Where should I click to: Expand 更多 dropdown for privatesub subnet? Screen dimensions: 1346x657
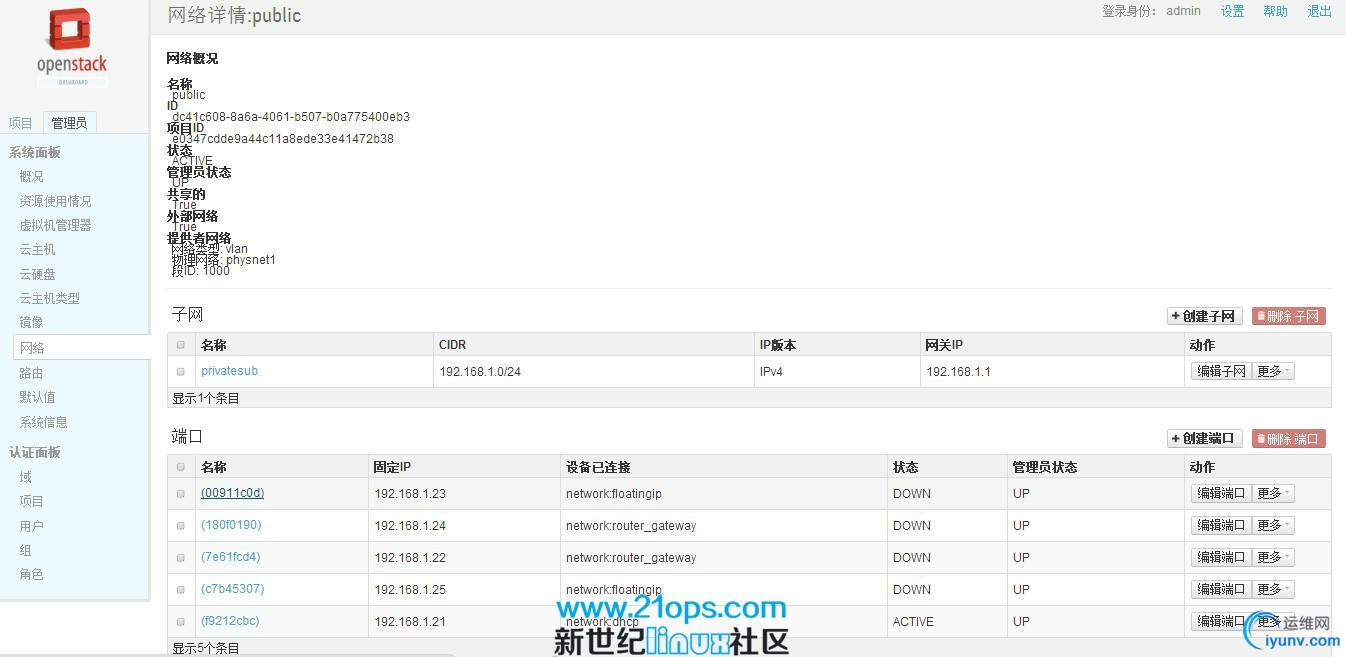[x=1273, y=371]
